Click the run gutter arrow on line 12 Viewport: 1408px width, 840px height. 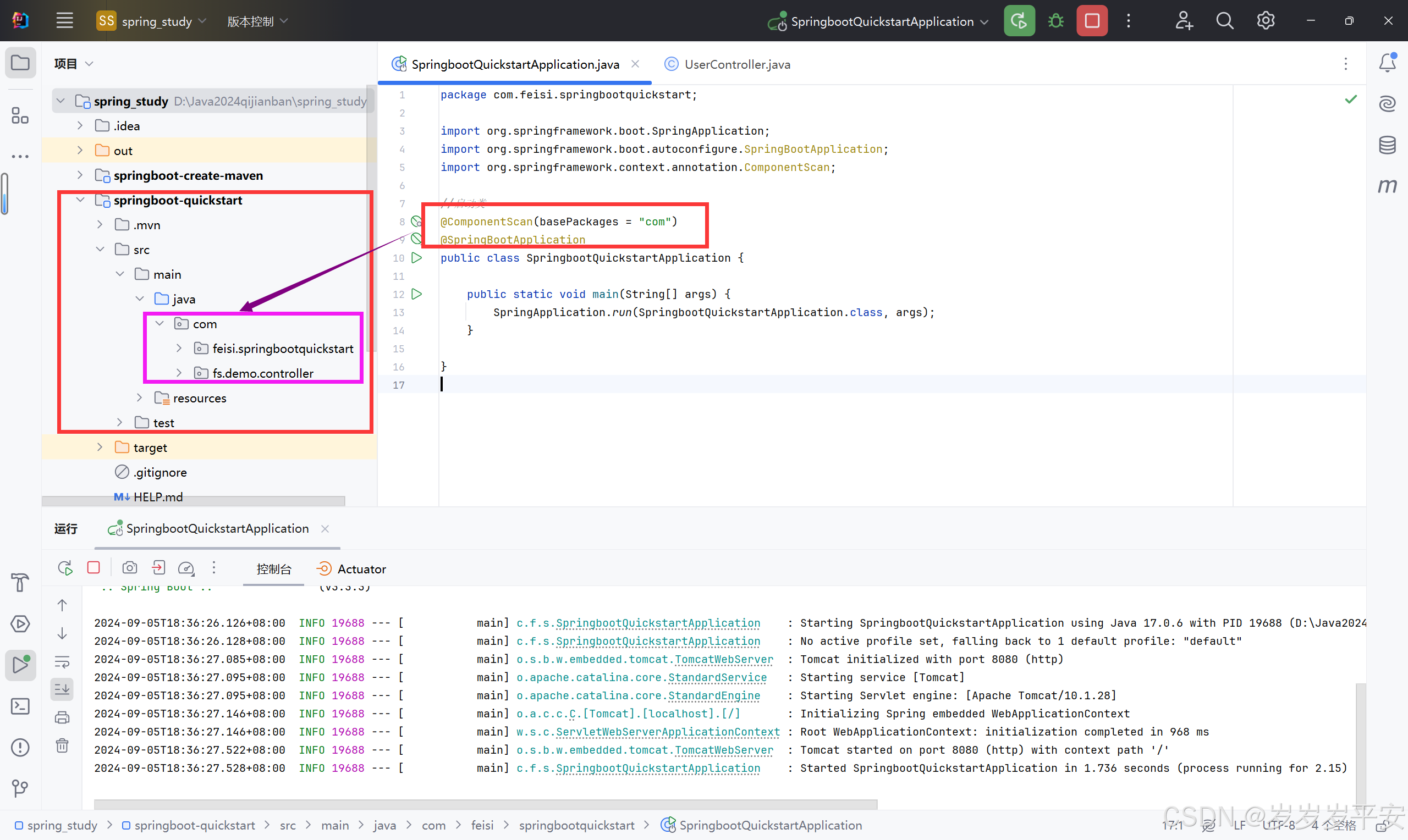coord(417,294)
